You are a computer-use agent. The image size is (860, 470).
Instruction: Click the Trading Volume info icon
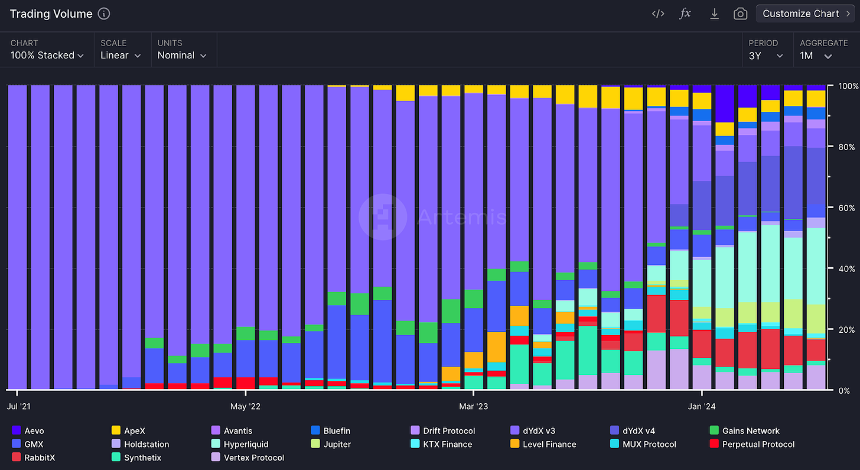[x=104, y=14]
